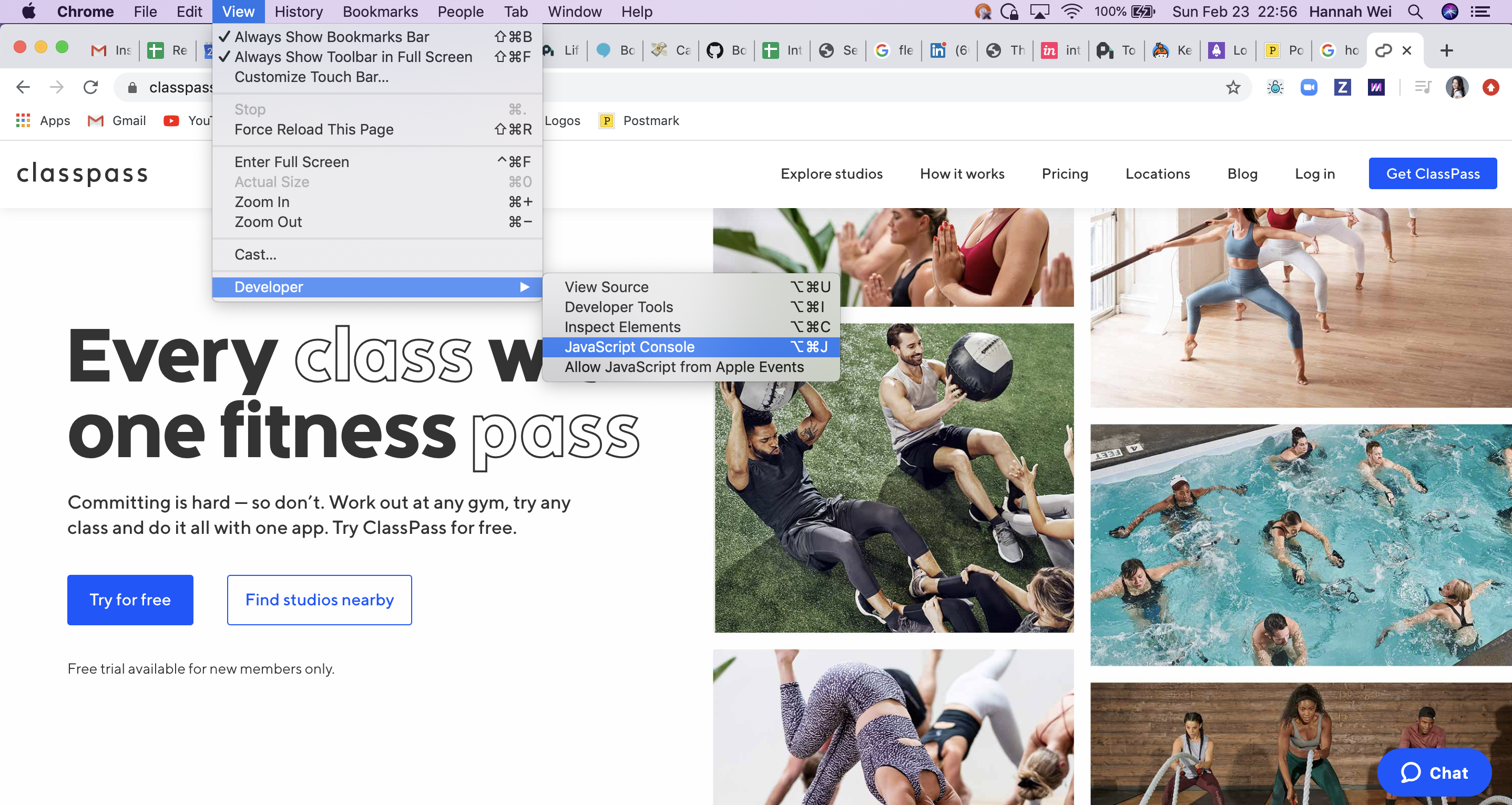Open the Apps bookmarks grid icon

[23, 120]
